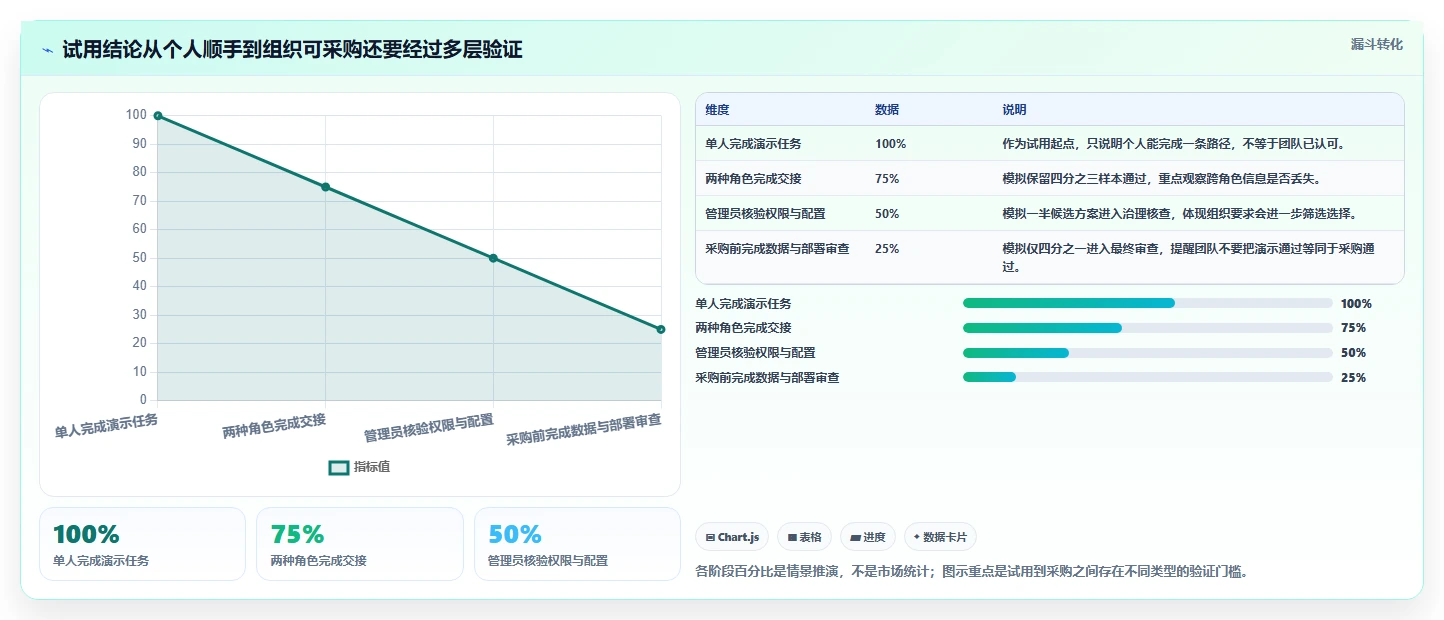
Task: Click the 50% label beside progress bar
Action: [x=1353, y=353]
